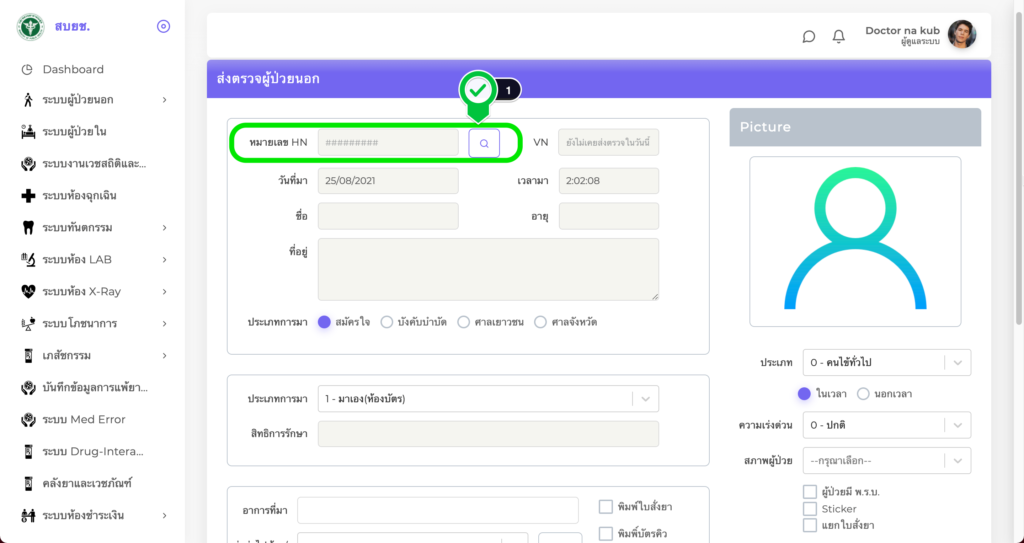Select the นอกเวลา radio button

(x=863, y=394)
